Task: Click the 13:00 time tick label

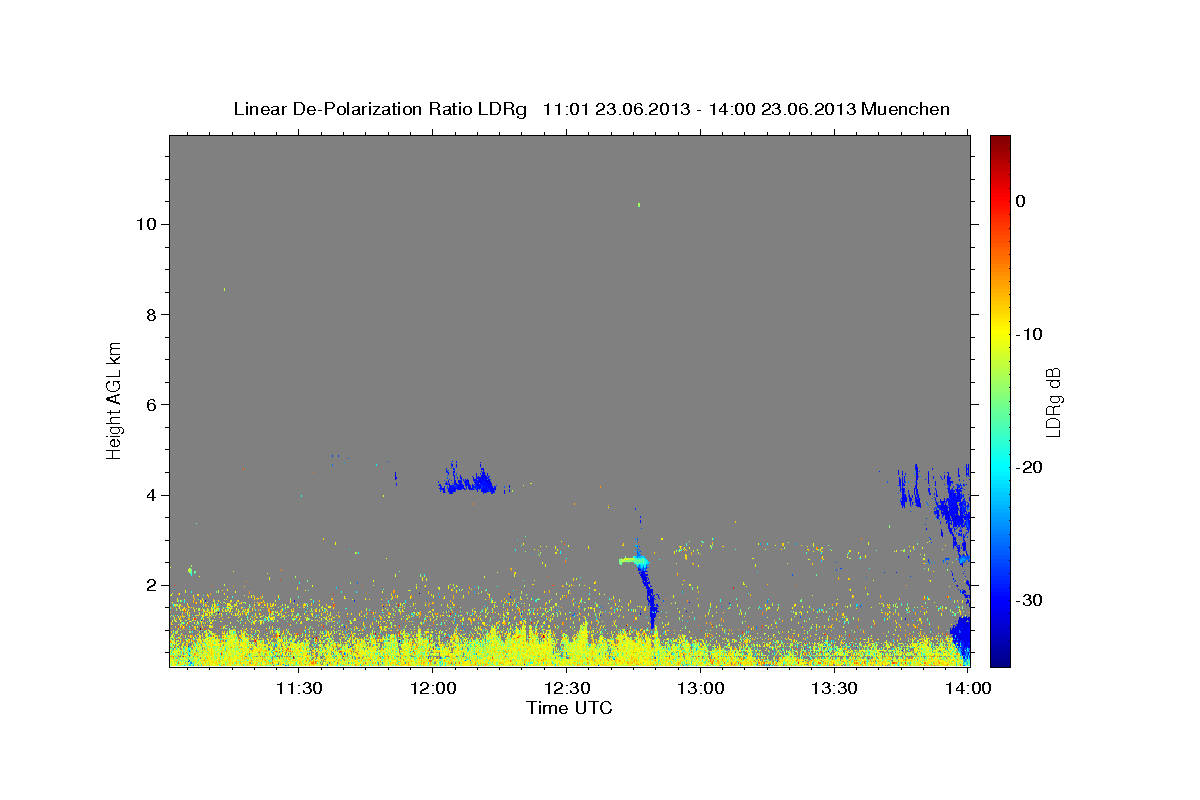Action: pyautogui.click(x=701, y=688)
